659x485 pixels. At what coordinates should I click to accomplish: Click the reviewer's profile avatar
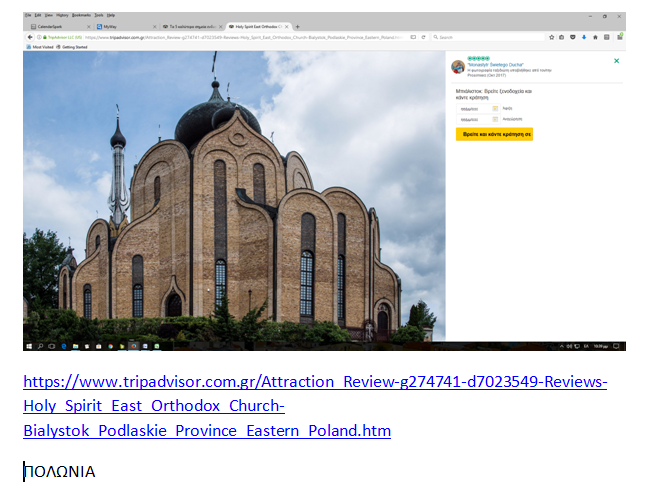click(x=457, y=67)
